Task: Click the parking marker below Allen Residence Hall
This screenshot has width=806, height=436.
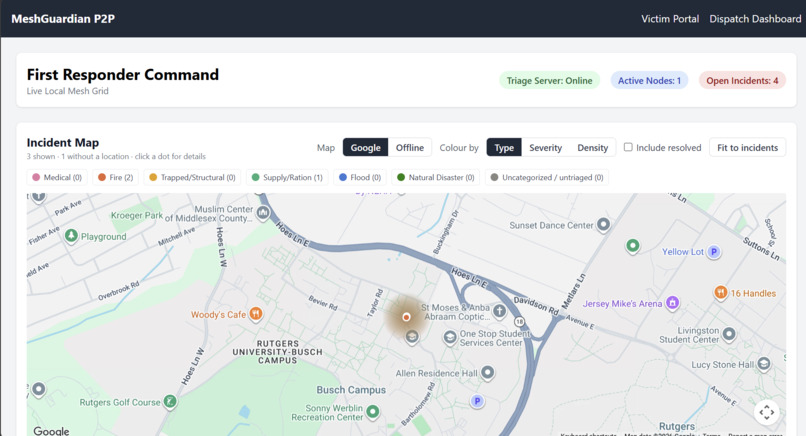Action: click(x=477, y=401)
